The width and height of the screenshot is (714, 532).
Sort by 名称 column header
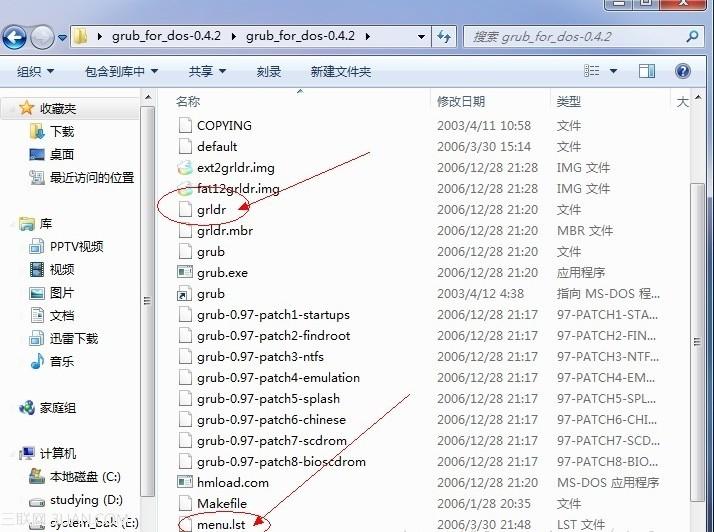(x=188, y=101)
